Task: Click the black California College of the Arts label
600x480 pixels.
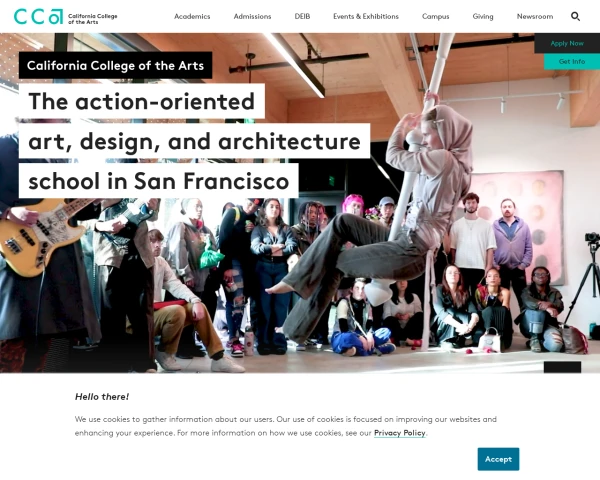Action: (115, 65)
